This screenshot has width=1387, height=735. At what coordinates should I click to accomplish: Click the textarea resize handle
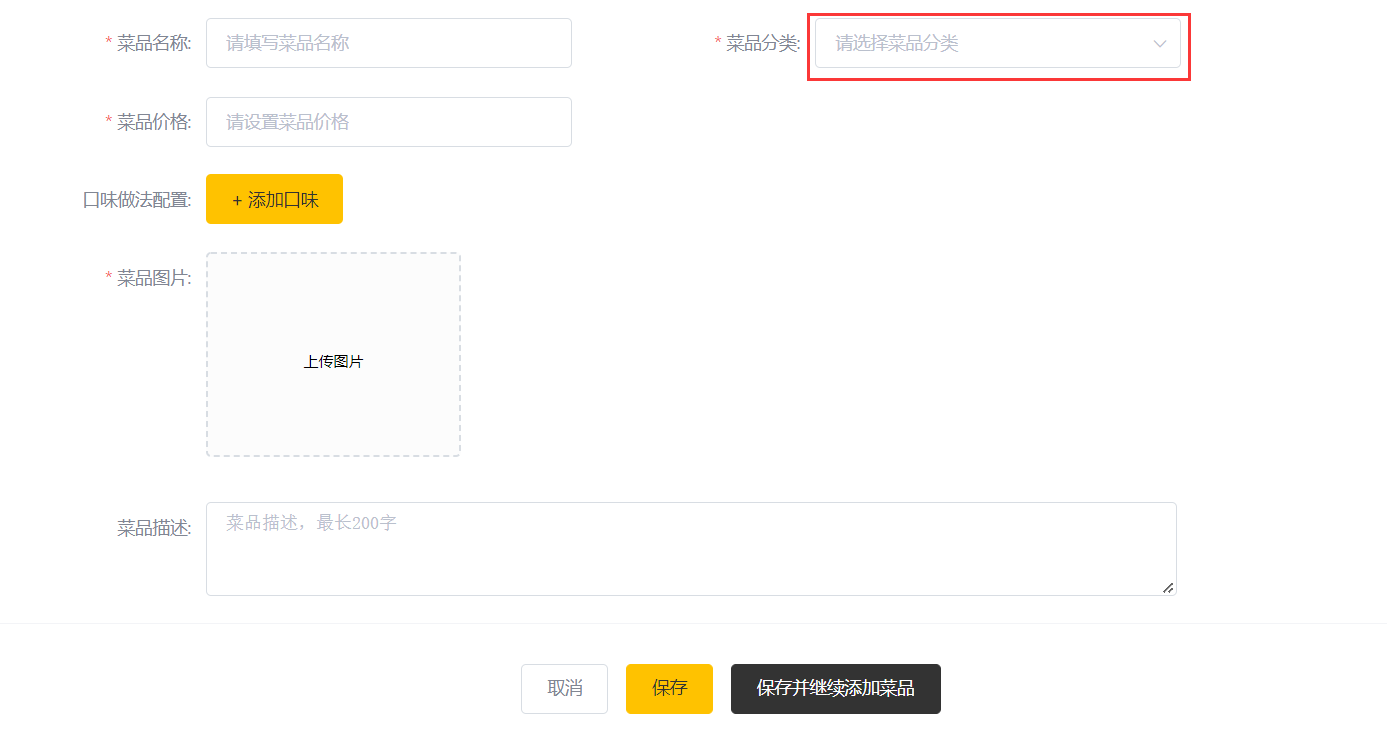[x=1168, y=588]
